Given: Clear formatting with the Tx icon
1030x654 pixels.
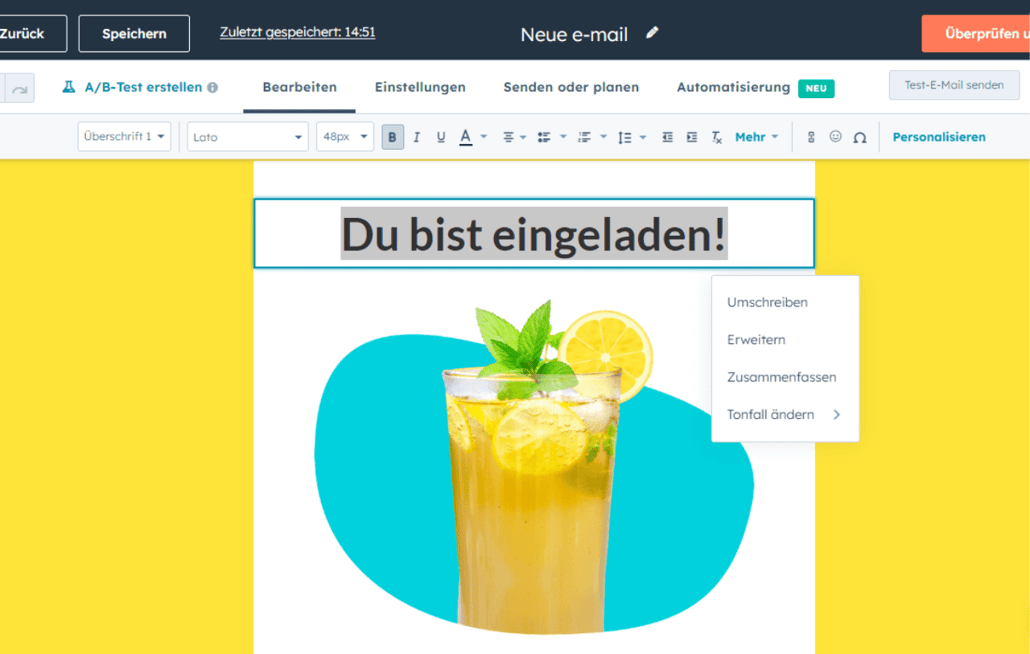Looking at the screenshot, I should [716, 137].
